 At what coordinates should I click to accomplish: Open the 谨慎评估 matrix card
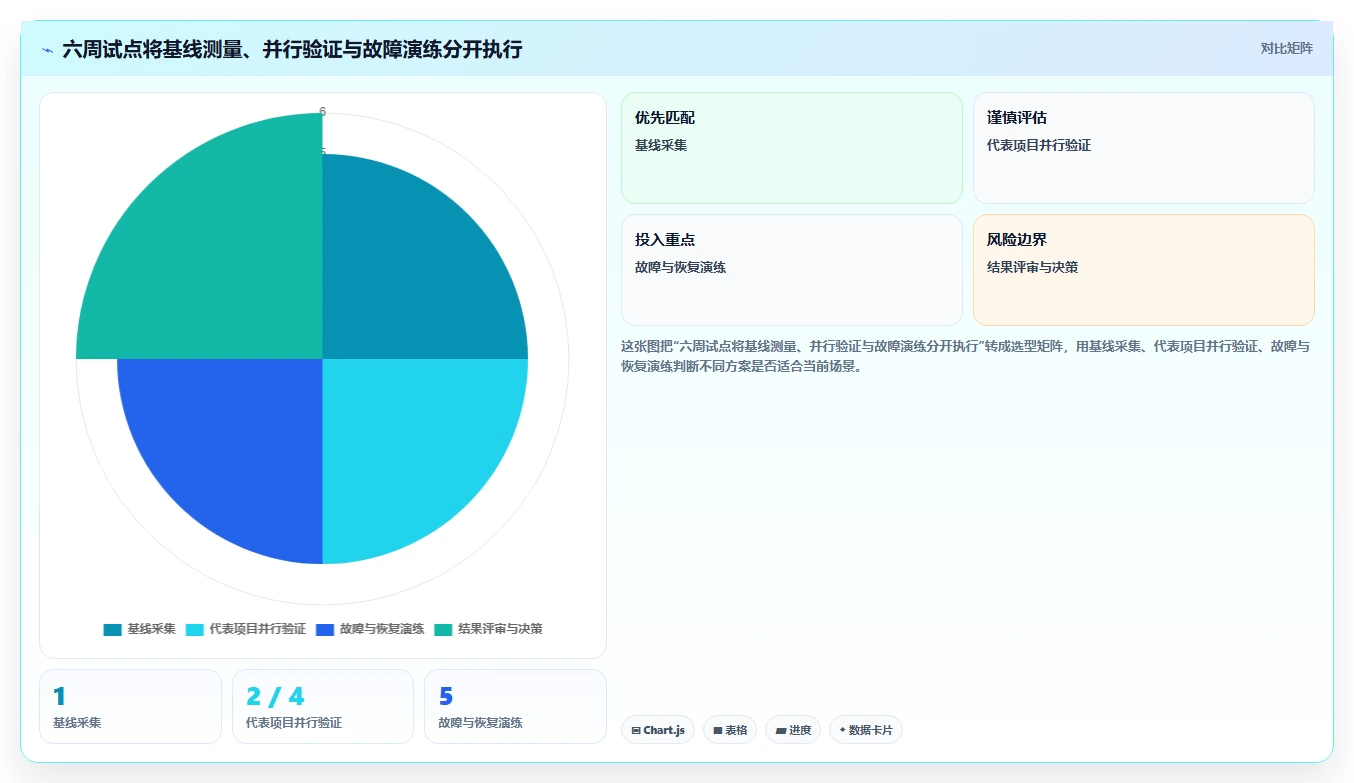(x=1143, y=148)
